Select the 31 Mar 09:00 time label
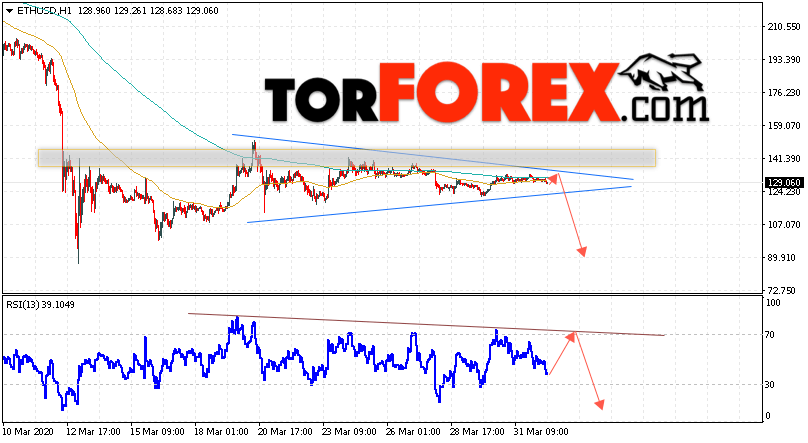Viewport: 808px width, 443px height. coord(541,432)
